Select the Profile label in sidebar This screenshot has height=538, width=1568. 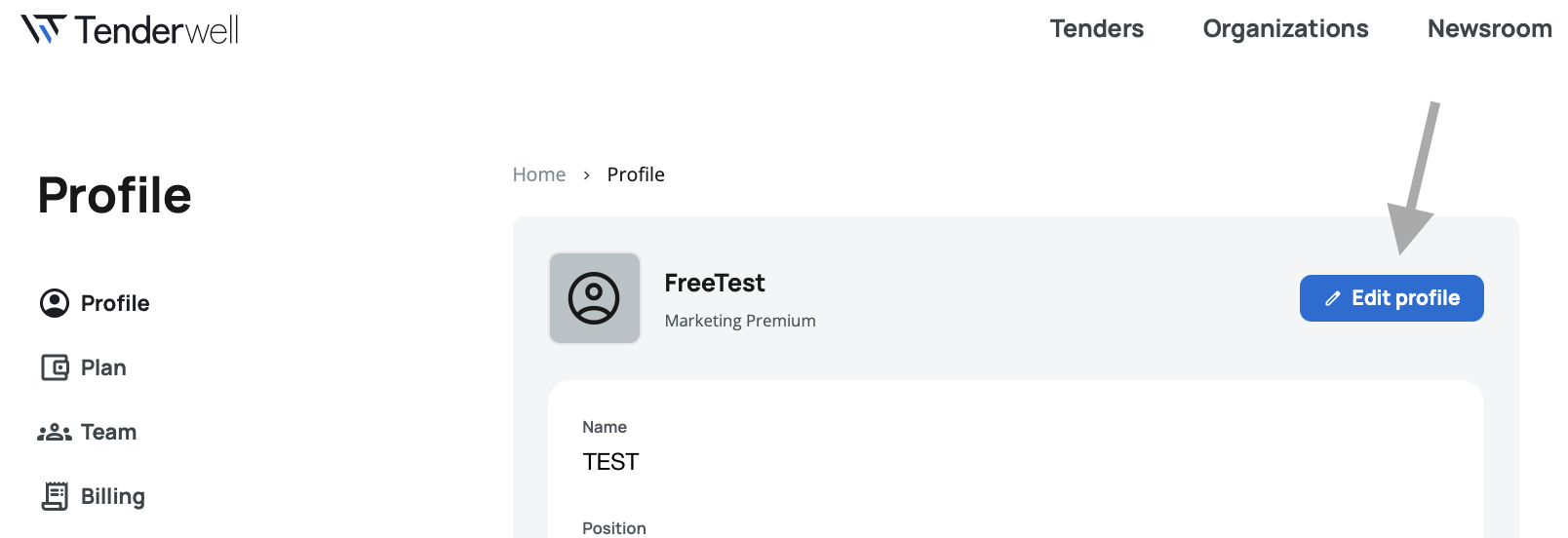click(115, 303)
